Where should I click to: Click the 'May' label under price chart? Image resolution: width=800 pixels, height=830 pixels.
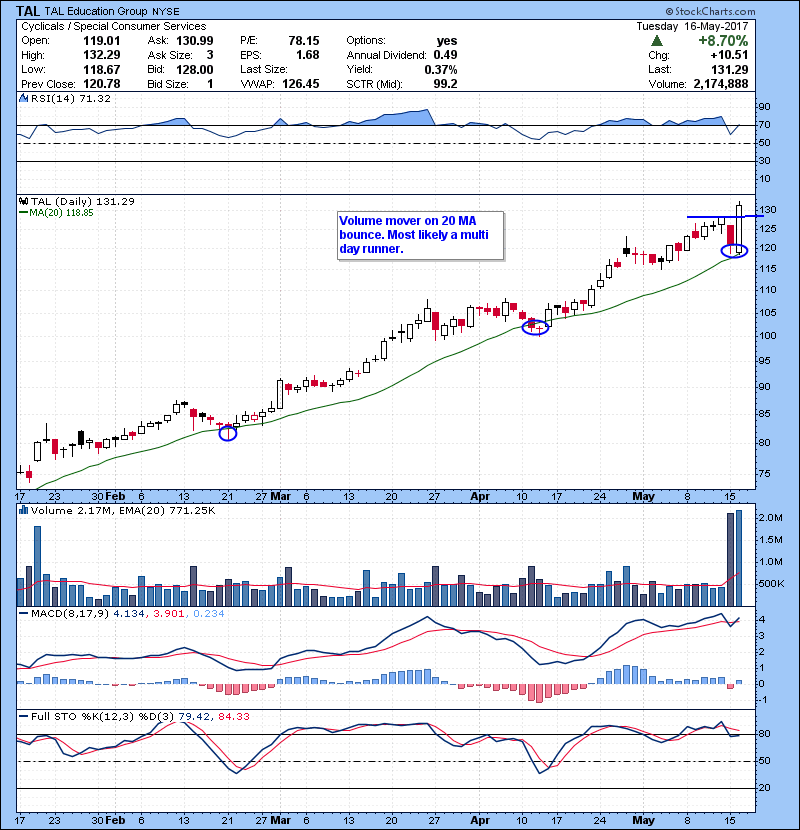pos(644,497)
